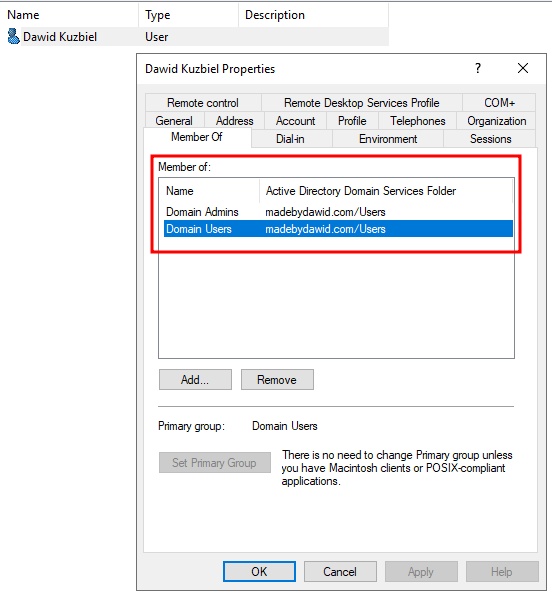Click the Remove button

pos(277,380)
